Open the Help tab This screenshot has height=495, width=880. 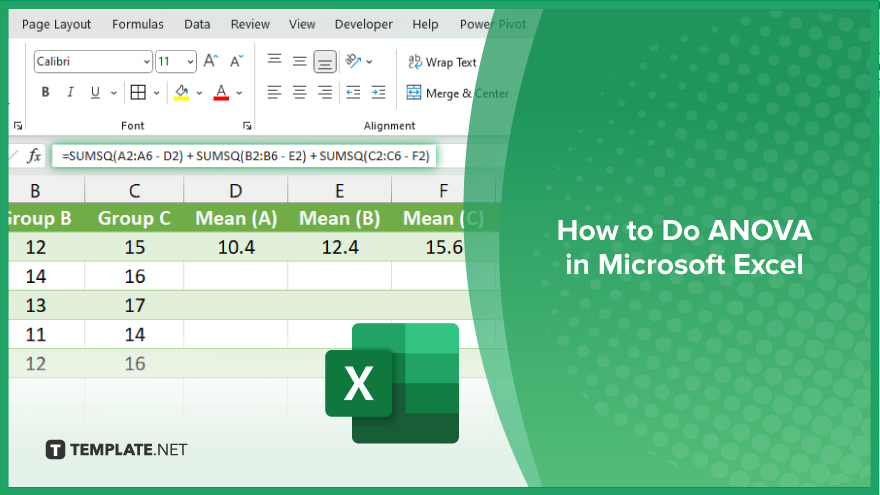coord(425,24)
